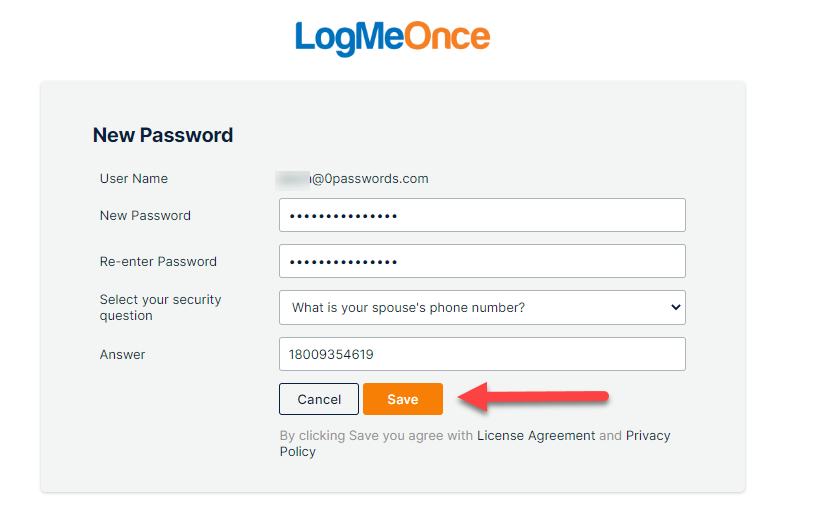This screenshot has height=514, width=815.
Task: Click the bold New Password heading
Action: point(163,135)
